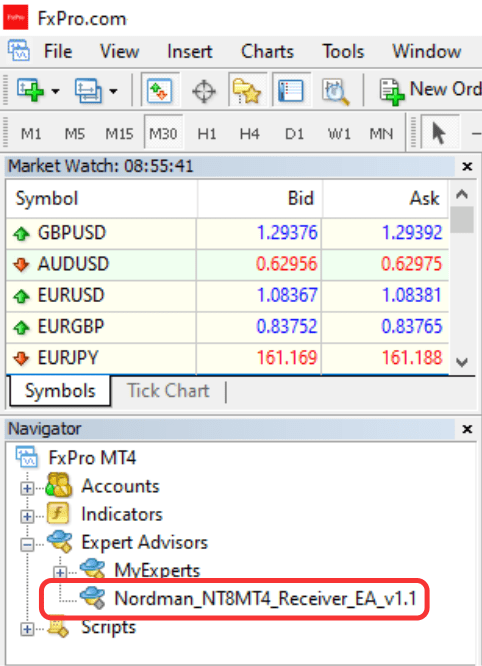Click the GBPUSD up arrow icon
Screen dimensions: 482x666
[21, 234]
